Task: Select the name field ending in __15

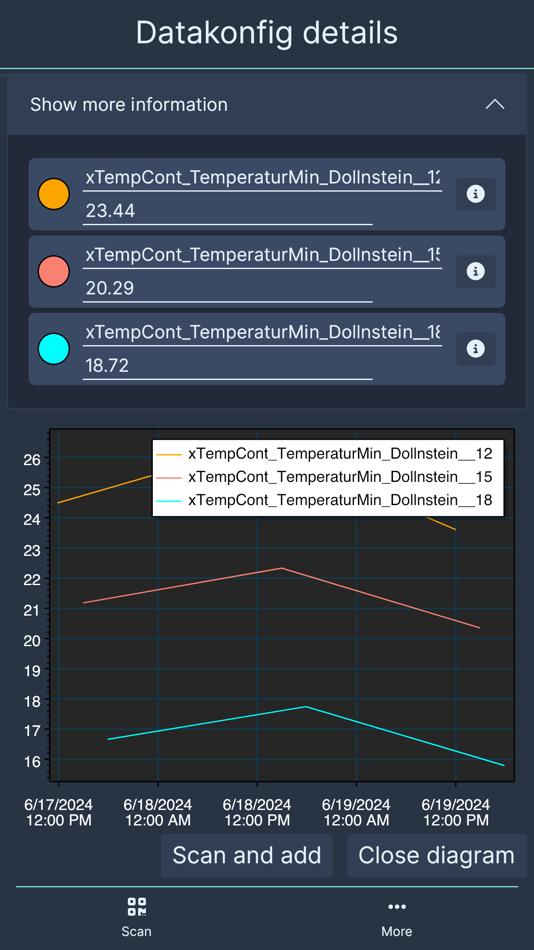Action: 262,255
